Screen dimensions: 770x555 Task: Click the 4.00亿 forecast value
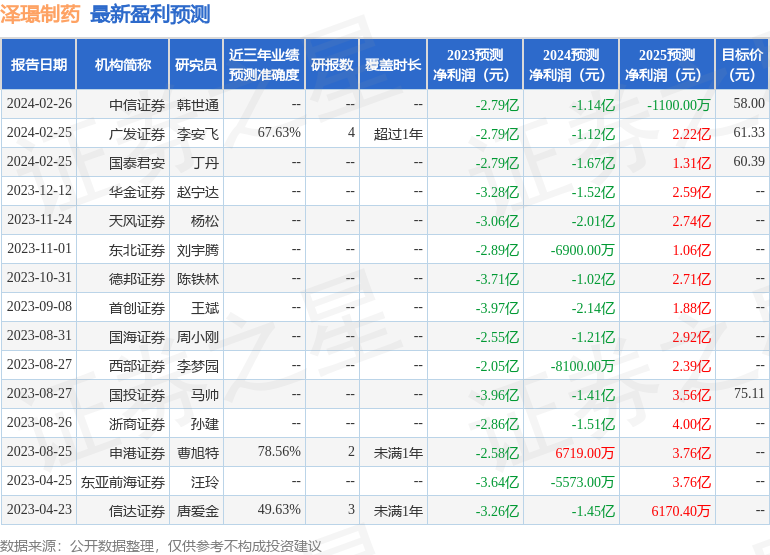691,424
